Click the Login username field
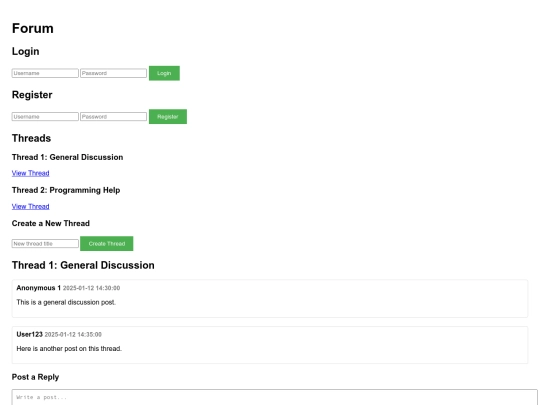Viewport: 540px width, 405px height. [45, 73]
